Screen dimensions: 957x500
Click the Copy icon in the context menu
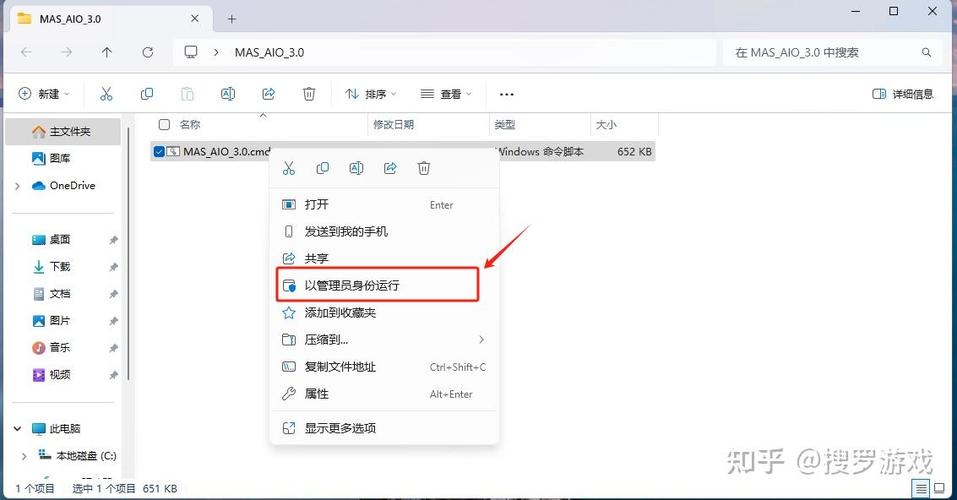(322, 168)
